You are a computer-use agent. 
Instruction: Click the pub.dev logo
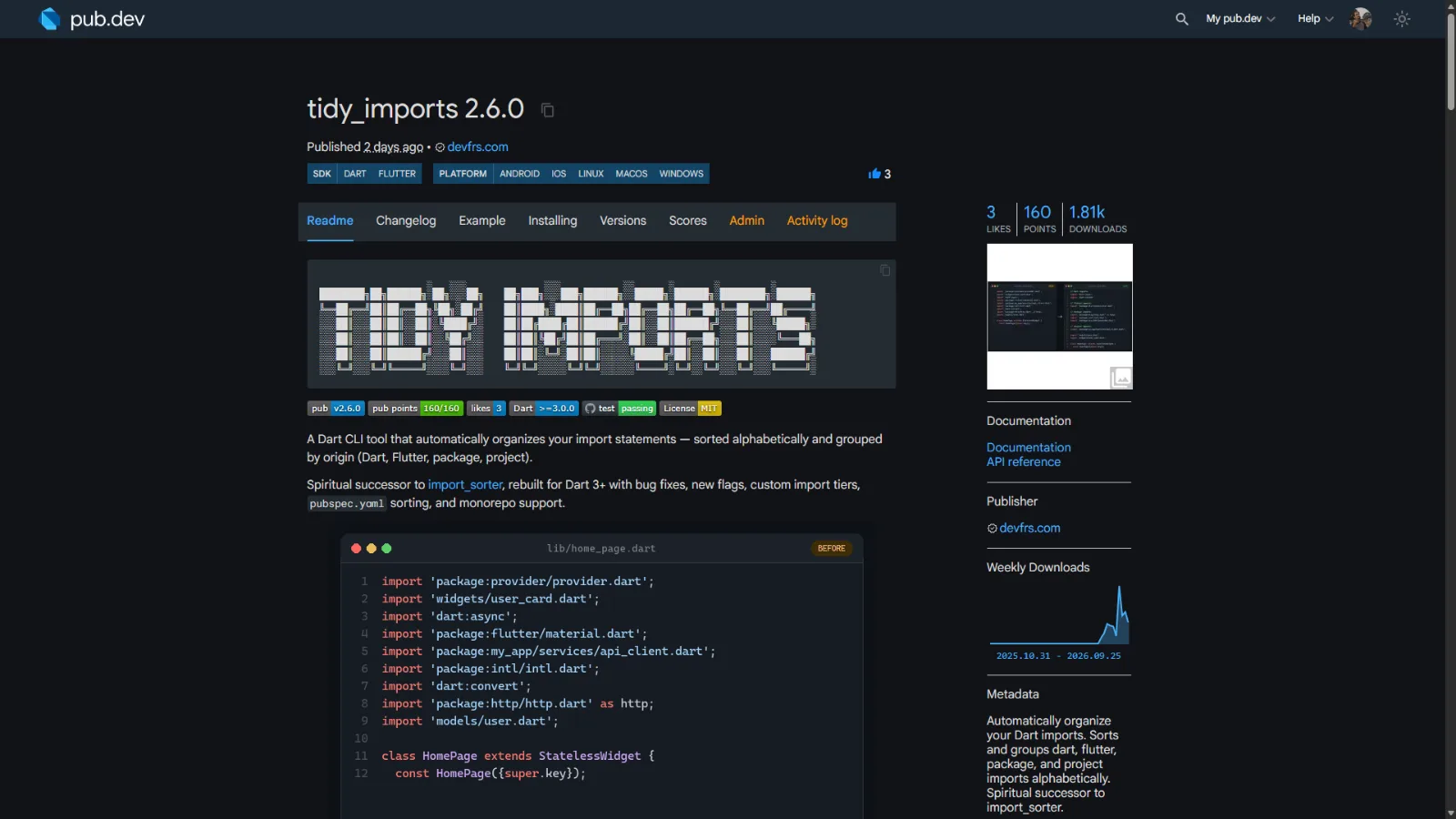tap(92, 18)
